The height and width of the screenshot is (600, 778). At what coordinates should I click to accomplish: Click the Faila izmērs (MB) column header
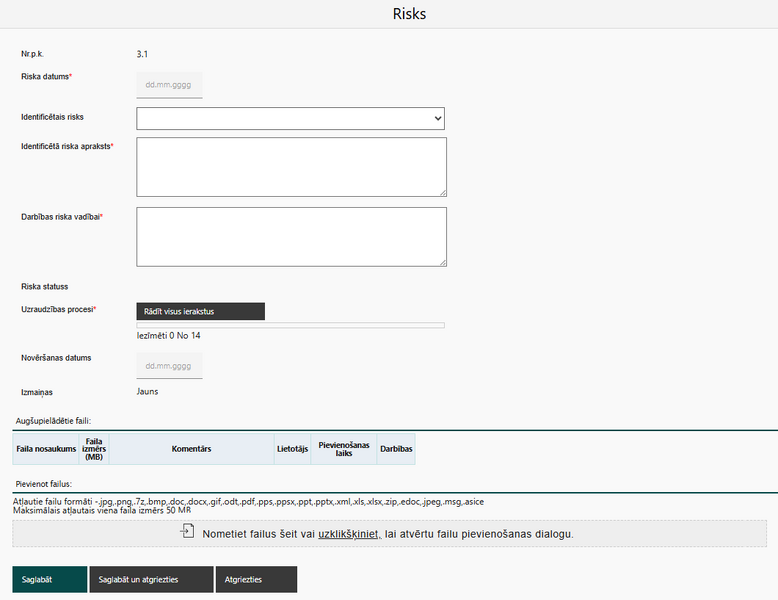(95, 449)
